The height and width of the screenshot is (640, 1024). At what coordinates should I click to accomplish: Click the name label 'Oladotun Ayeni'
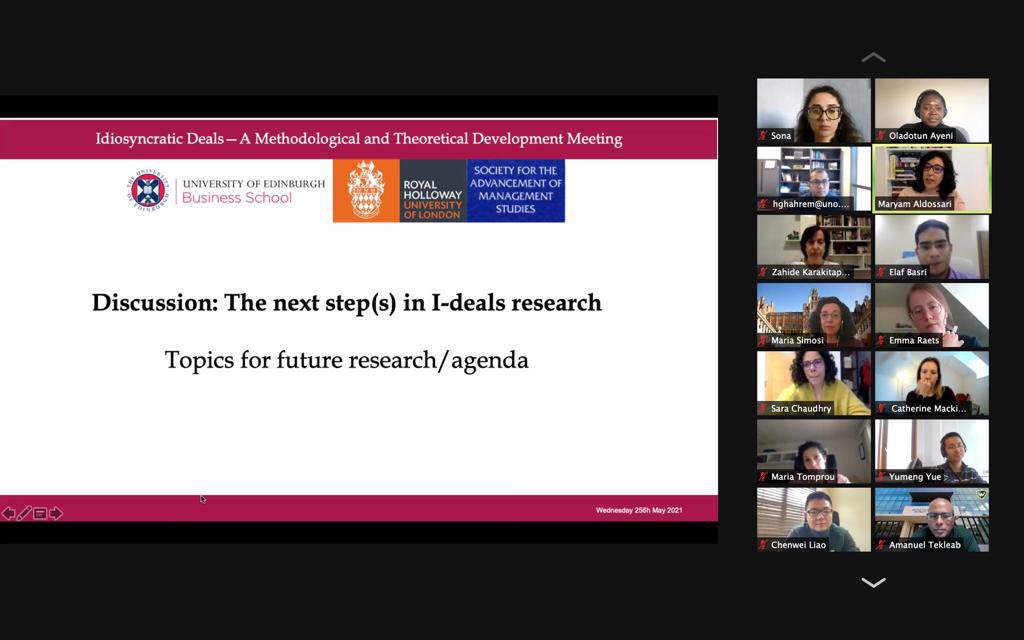(x=921, y=136)
